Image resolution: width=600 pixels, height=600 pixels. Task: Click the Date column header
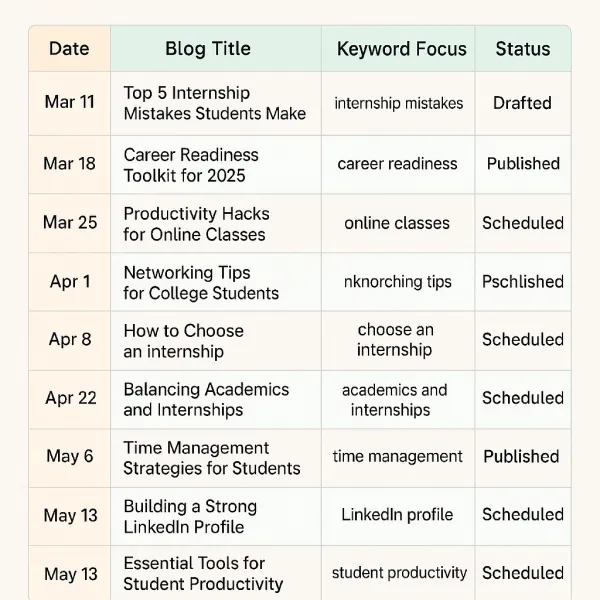(69, 49)
